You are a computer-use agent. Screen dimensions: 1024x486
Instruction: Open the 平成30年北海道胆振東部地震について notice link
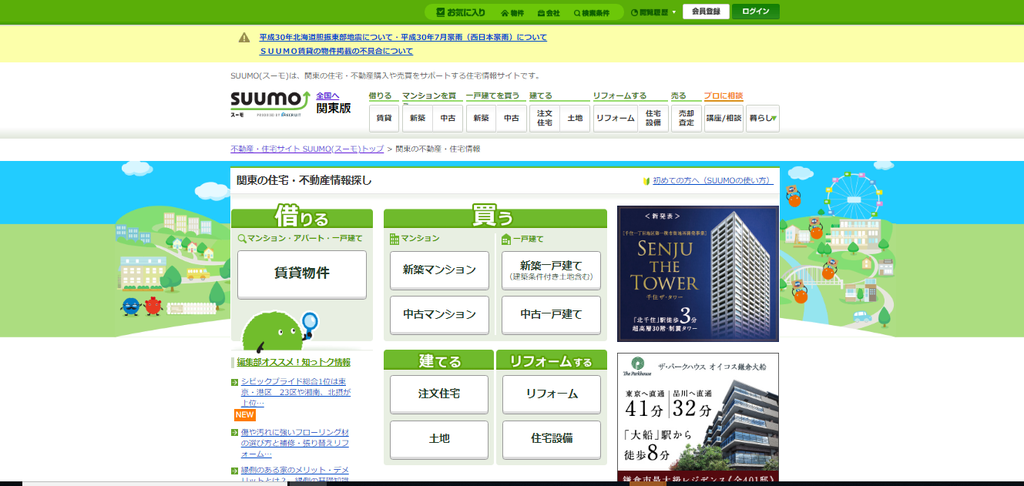[325, 38]
